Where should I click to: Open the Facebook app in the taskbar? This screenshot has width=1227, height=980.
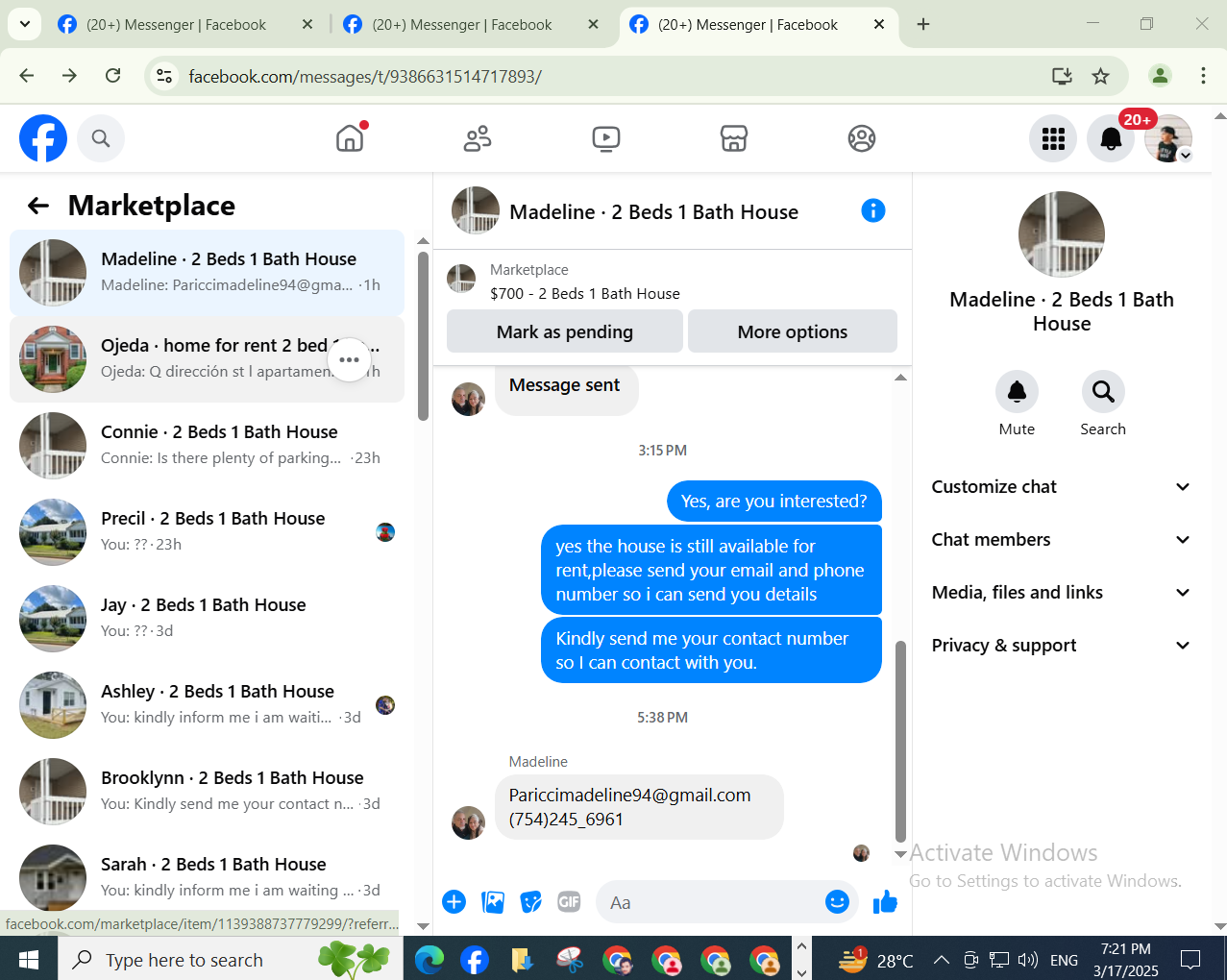[x=475, y=959]
